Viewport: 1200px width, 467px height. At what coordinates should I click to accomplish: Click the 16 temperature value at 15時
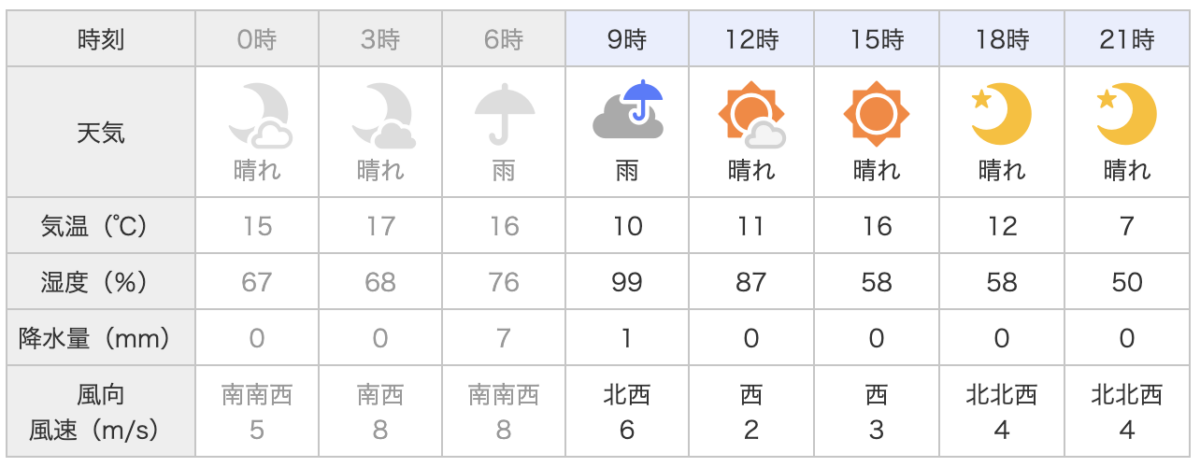click(876, 227)
